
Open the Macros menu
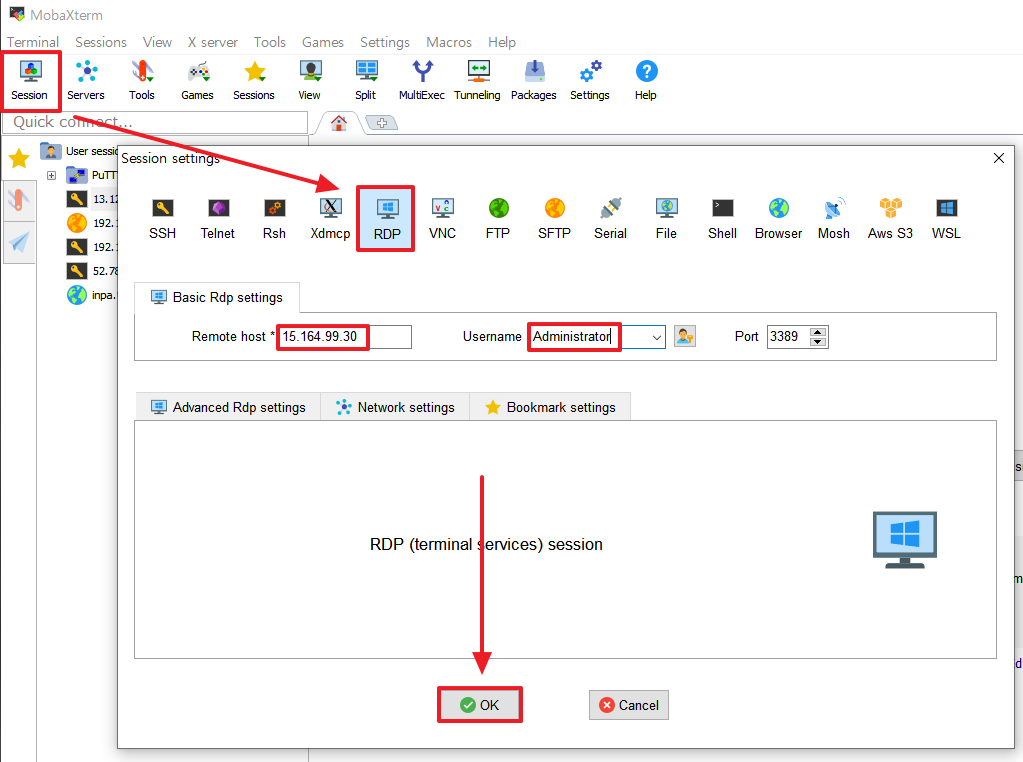pyautogui.click(x=449, y=42)
